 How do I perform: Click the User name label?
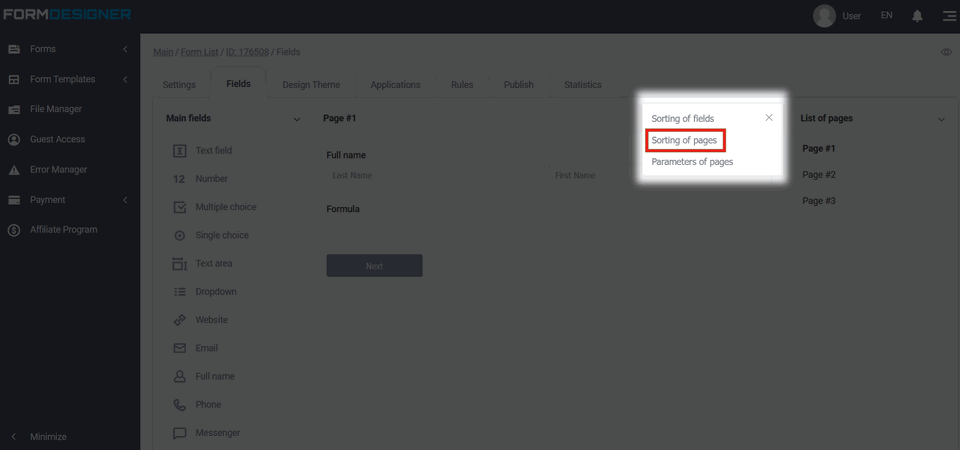[x=852, y=16]
